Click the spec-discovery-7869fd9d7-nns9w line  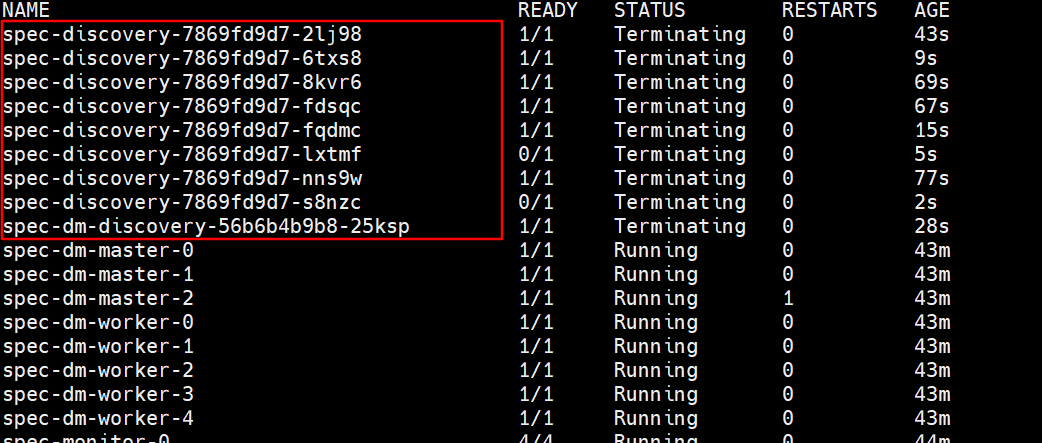182,178
